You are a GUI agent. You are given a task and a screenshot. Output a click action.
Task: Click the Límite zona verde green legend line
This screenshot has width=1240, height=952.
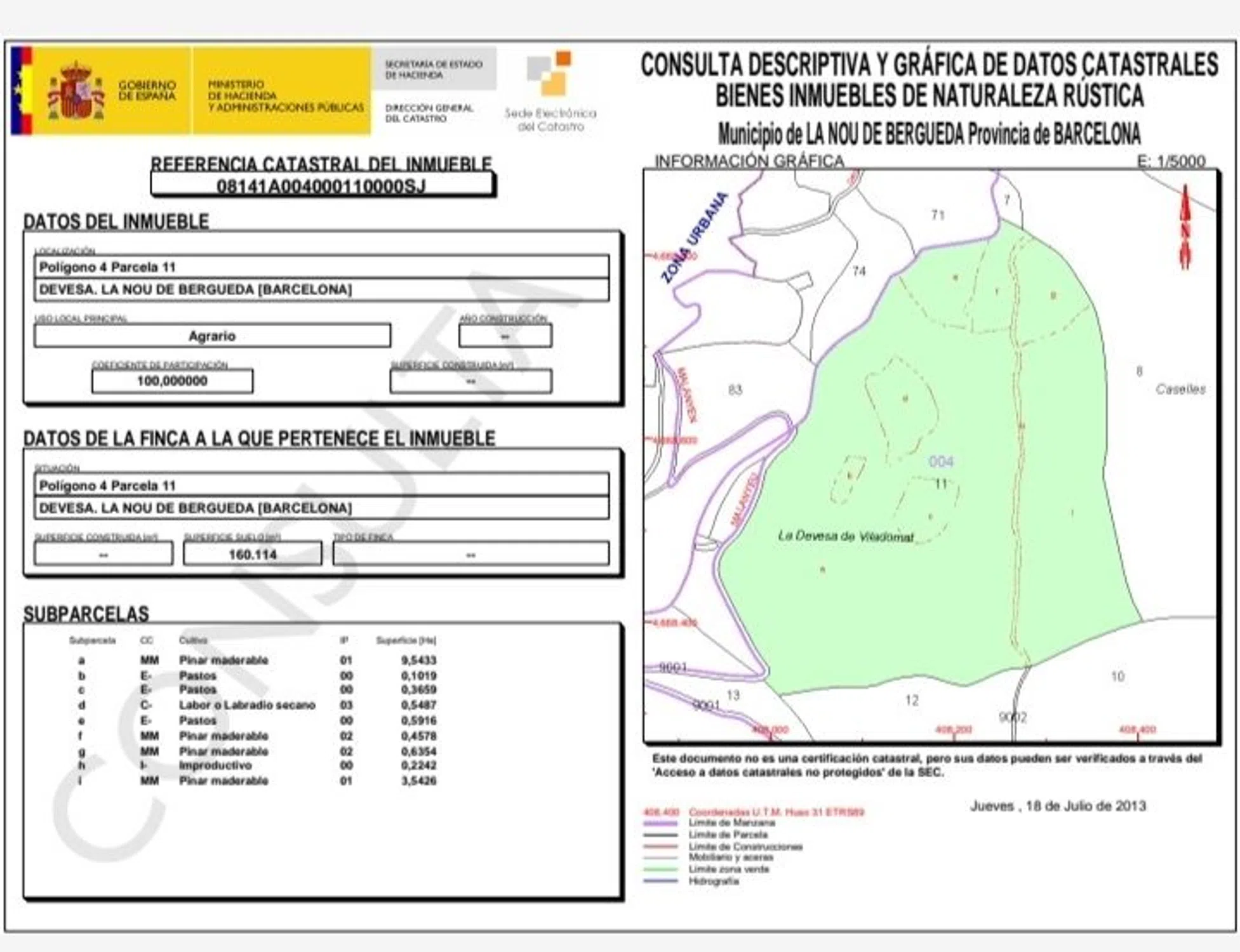pos(660,869)
